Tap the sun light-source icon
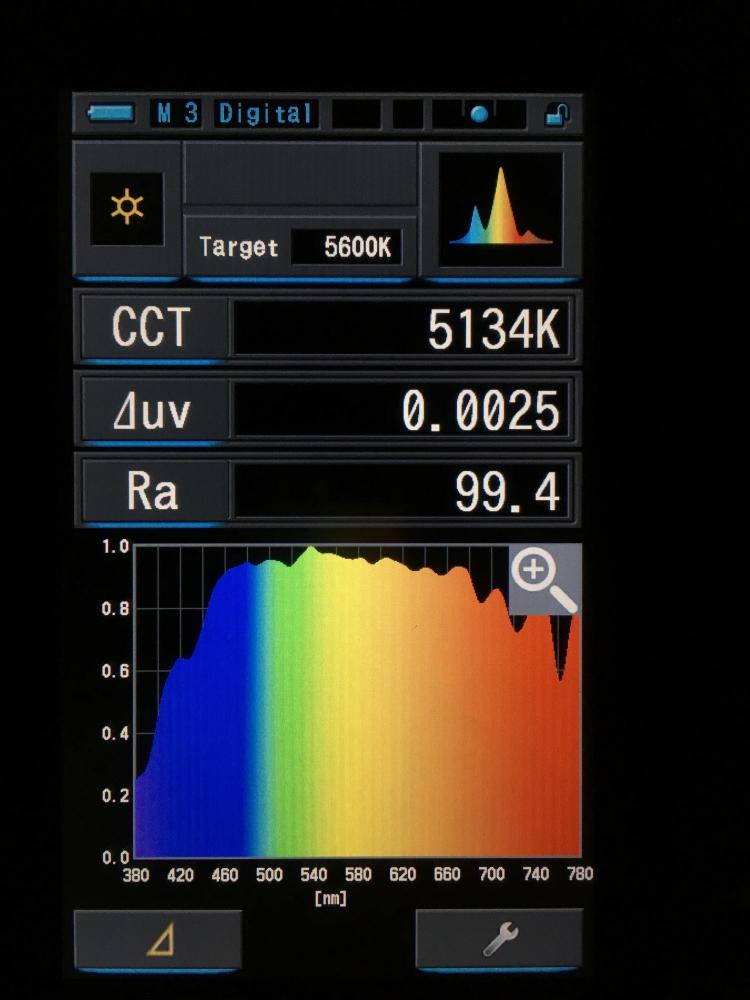Viewport: 750px width, 1000px height. (127, 208)
